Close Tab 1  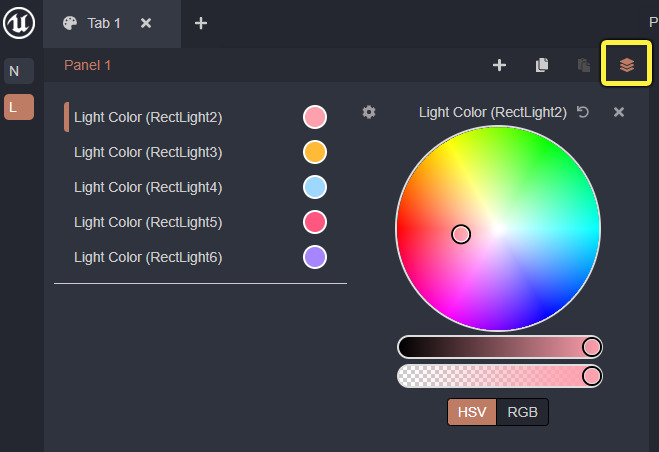[146, 23]
